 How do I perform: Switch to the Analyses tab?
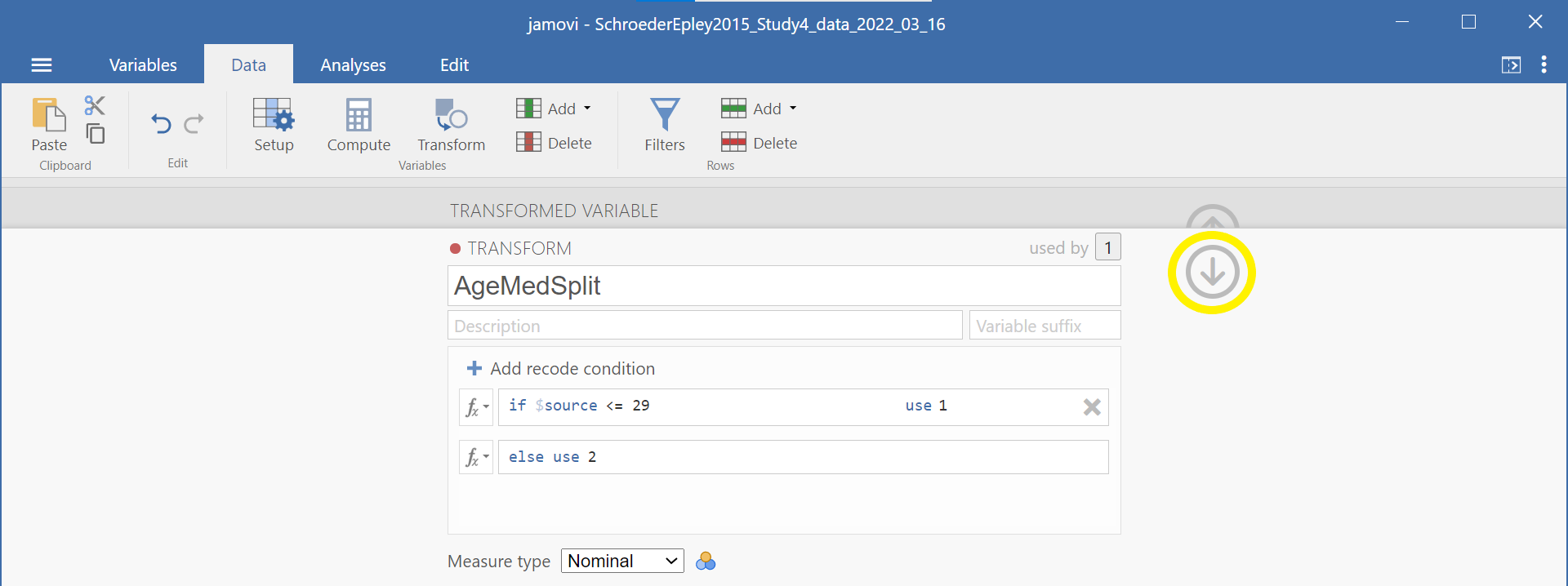pyautogui.click(x=353, y=65)
